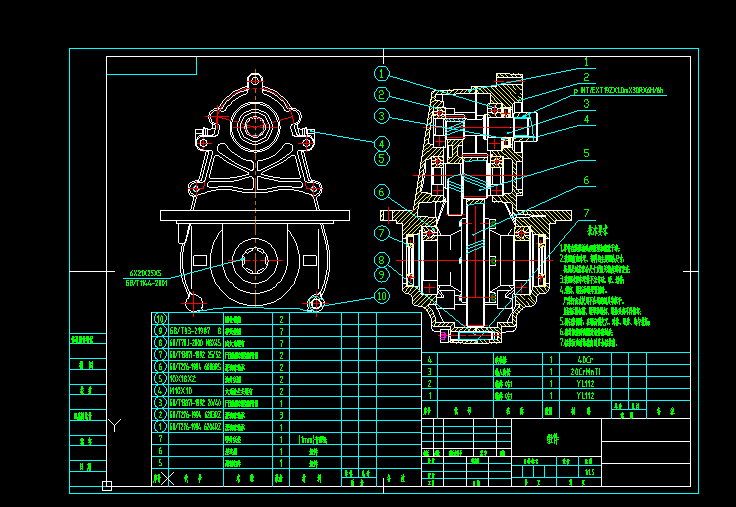Viewport: 736px width, 507px height.
Task: Click the uncircled leader label 6 on the right
Action: [x=586, y=180]
